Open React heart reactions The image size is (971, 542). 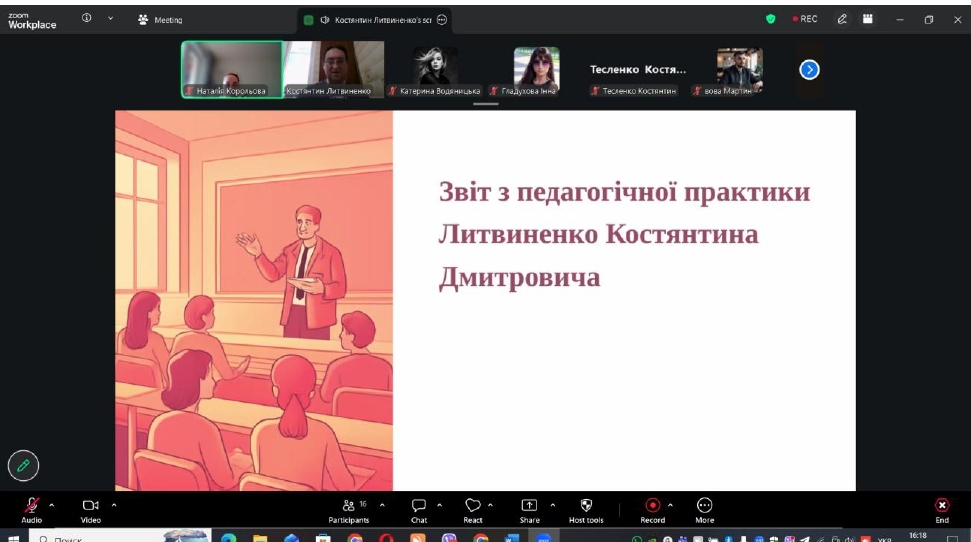(472, 511)
